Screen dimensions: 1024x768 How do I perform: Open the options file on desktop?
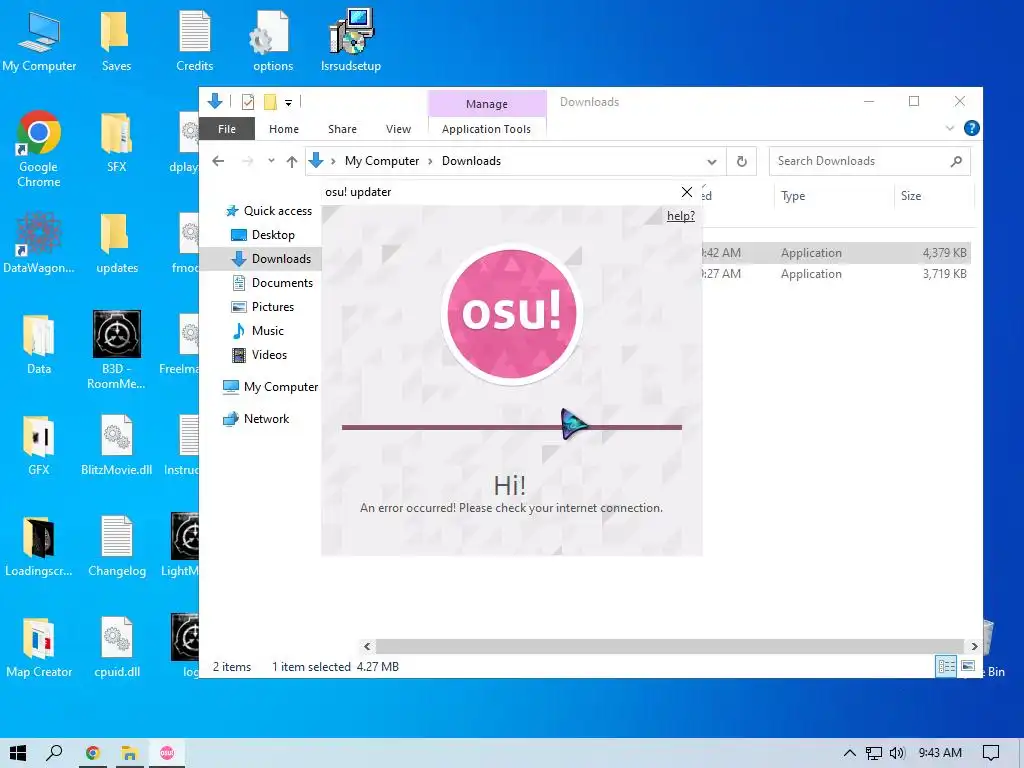coord(272,40)
